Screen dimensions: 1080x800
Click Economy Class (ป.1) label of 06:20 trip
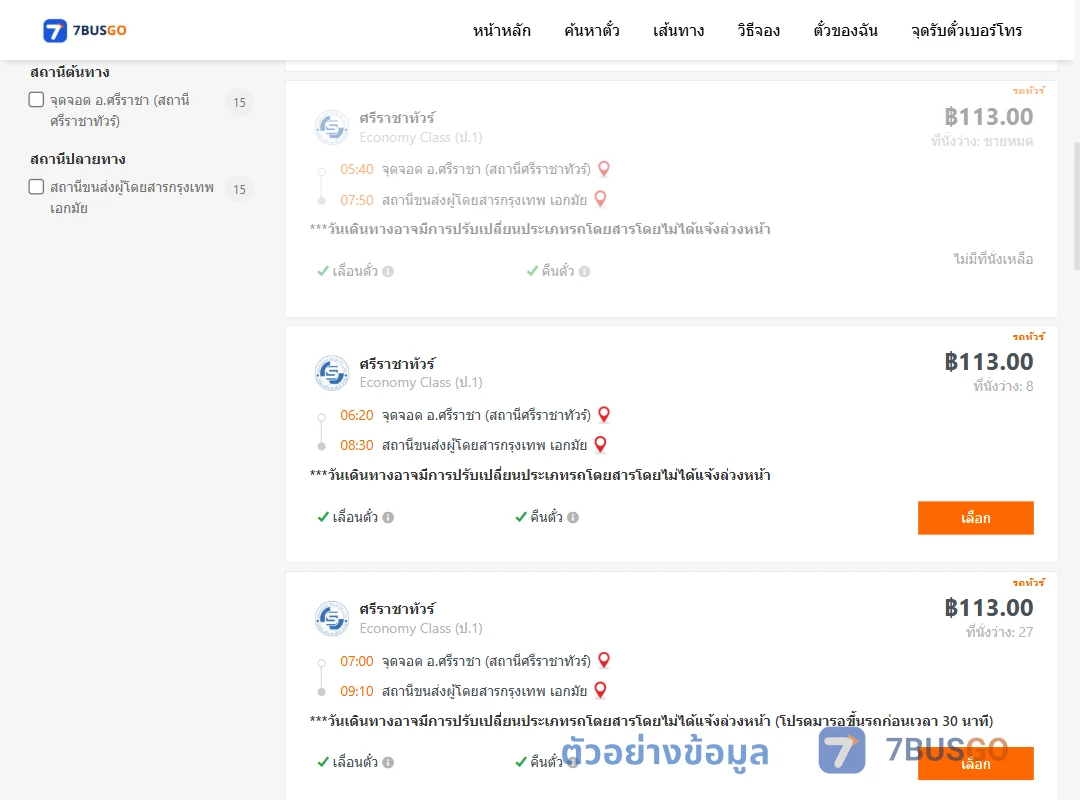[421, 382]
